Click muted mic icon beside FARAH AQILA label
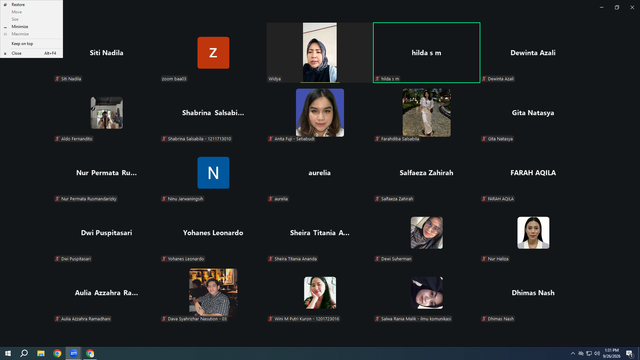This screenshot has width=640, height=360. pos(484,199)
